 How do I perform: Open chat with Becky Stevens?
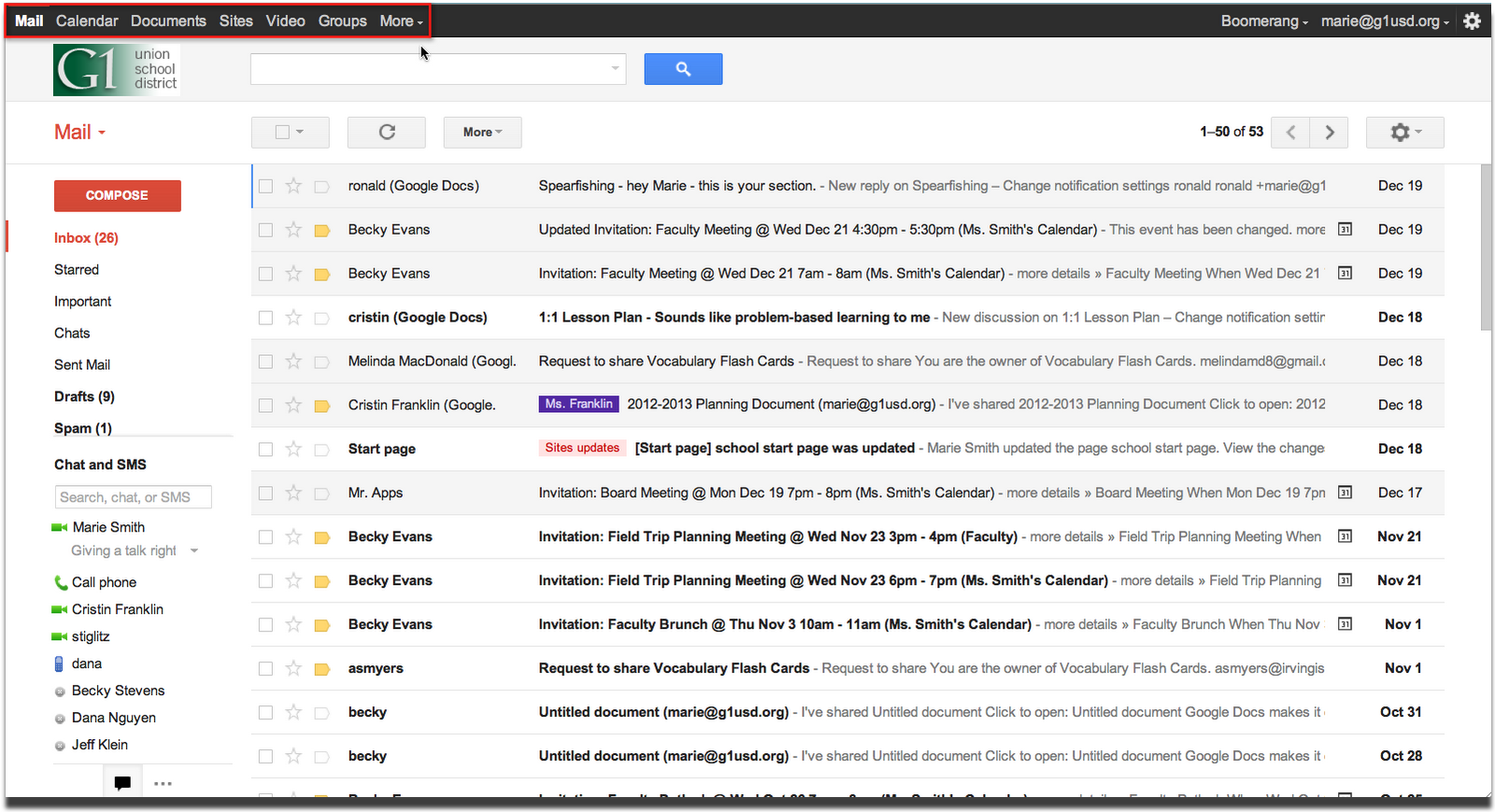118,691
